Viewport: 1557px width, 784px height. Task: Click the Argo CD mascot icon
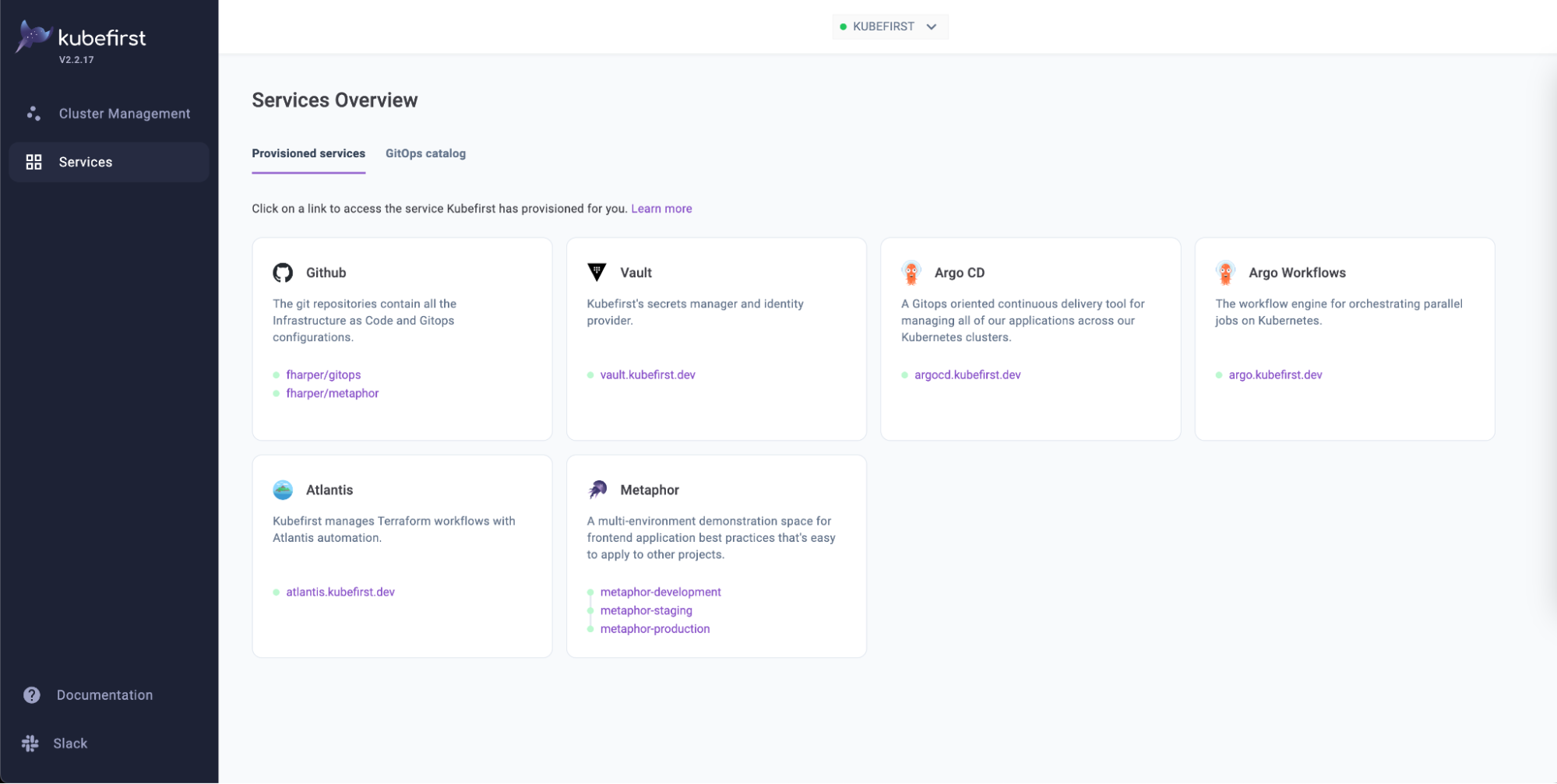pos(911,272)
